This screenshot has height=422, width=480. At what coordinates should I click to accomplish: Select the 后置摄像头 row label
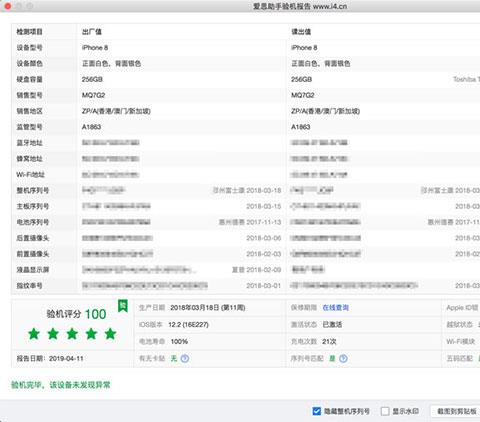(x=33, y=238)
